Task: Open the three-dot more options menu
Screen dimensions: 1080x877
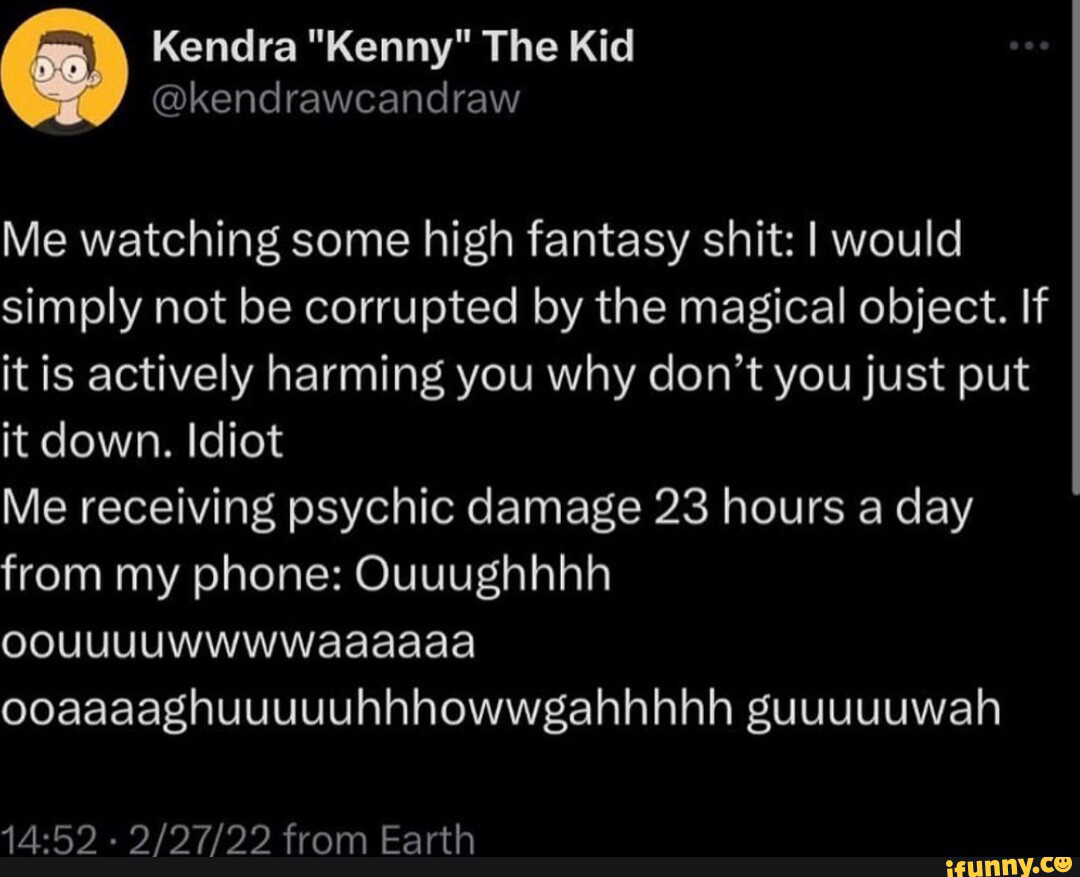Action: (x=1029, y=45)
